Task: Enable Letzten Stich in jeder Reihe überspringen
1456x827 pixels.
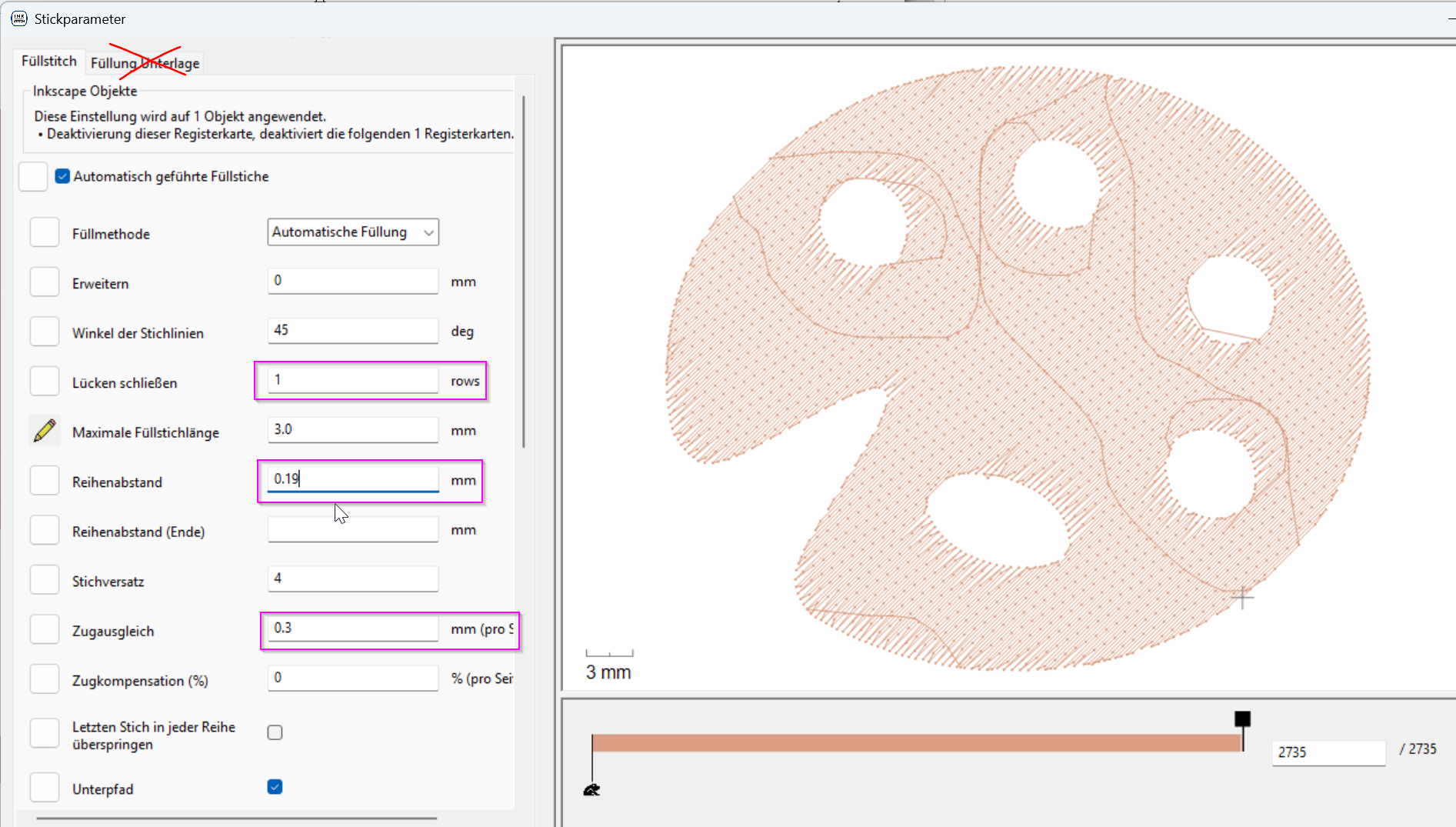Action: coord(275,732)
